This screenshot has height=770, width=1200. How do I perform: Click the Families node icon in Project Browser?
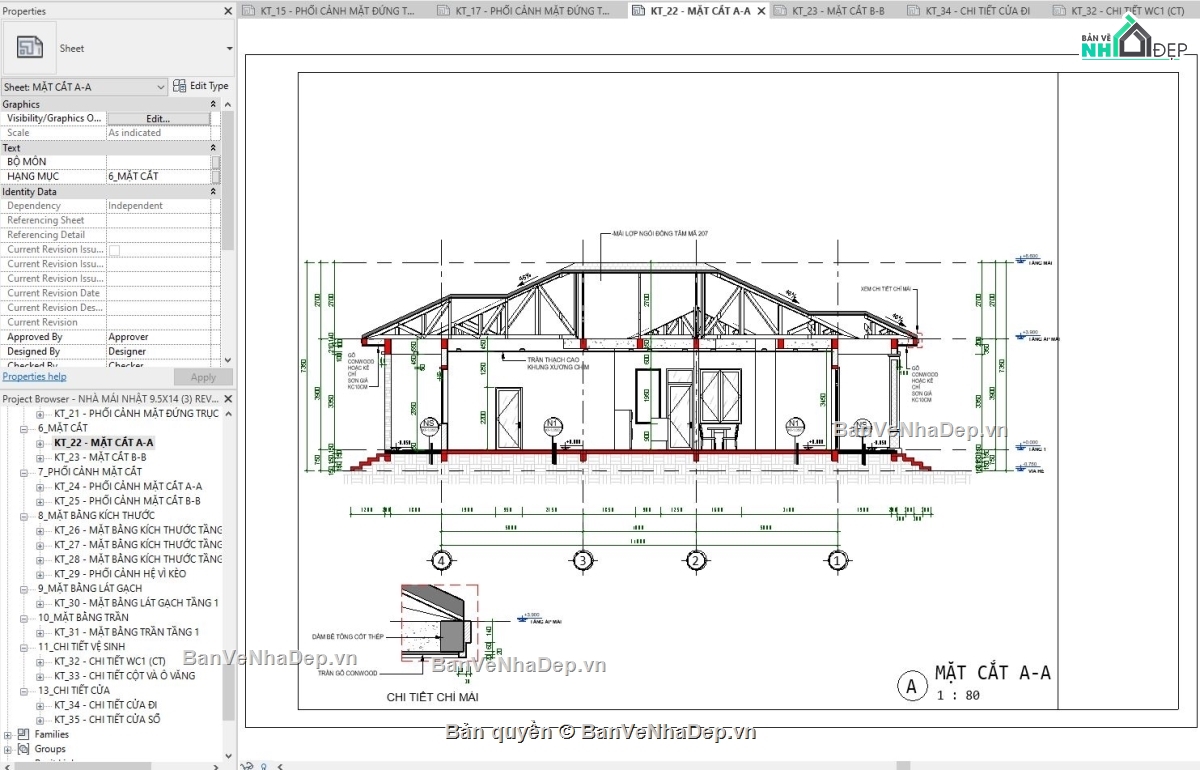point(22,734)
